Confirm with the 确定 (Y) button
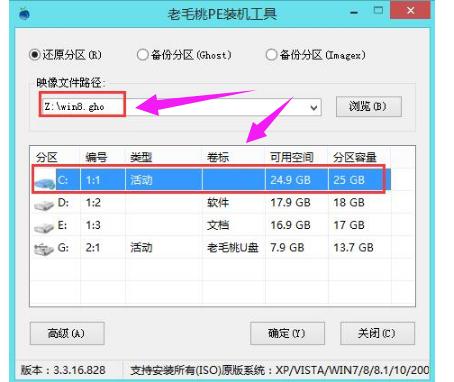Viewport: 454px width, 382px height. click(287, 333)
